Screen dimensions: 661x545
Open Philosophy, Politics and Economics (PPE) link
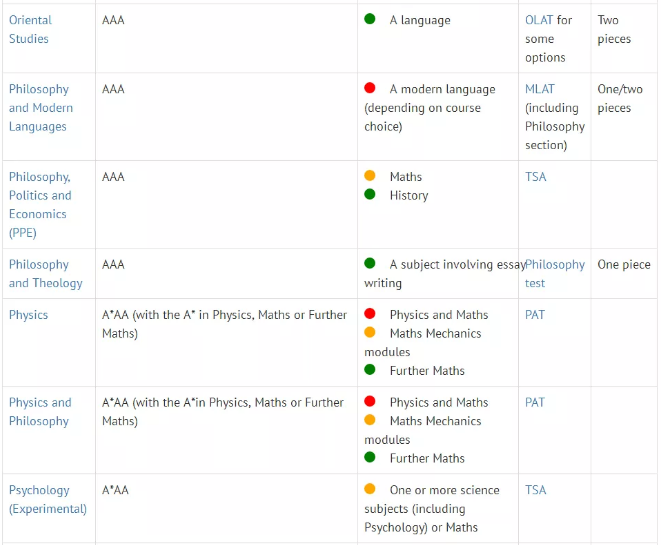point(40,204)
